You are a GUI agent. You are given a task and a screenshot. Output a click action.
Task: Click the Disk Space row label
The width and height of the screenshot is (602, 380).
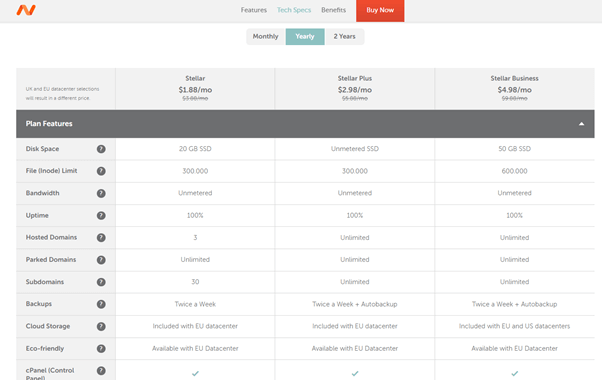pos(42,149)
